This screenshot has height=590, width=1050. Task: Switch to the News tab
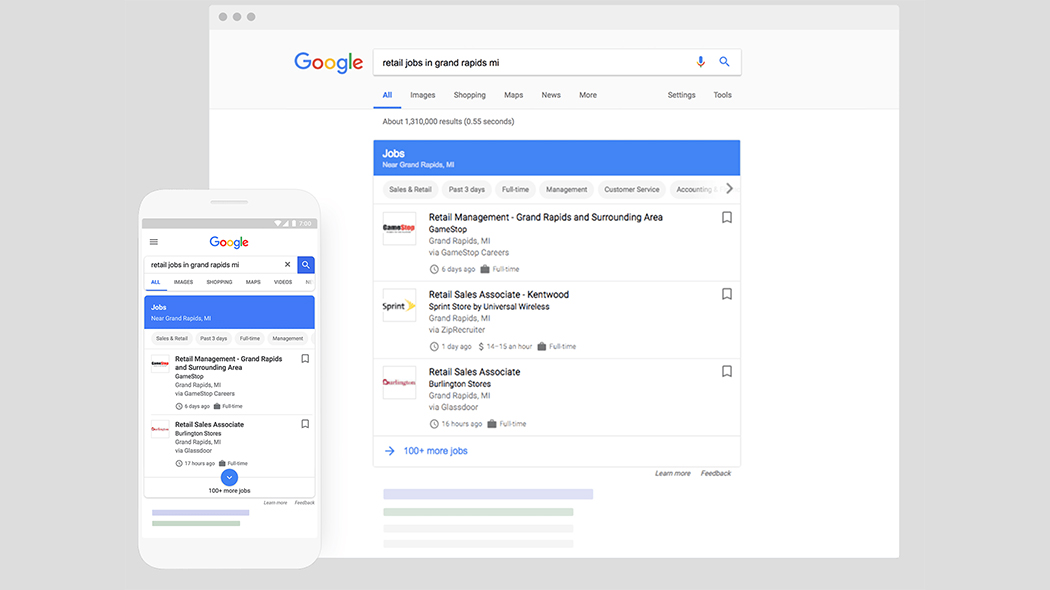coord(551,95)
